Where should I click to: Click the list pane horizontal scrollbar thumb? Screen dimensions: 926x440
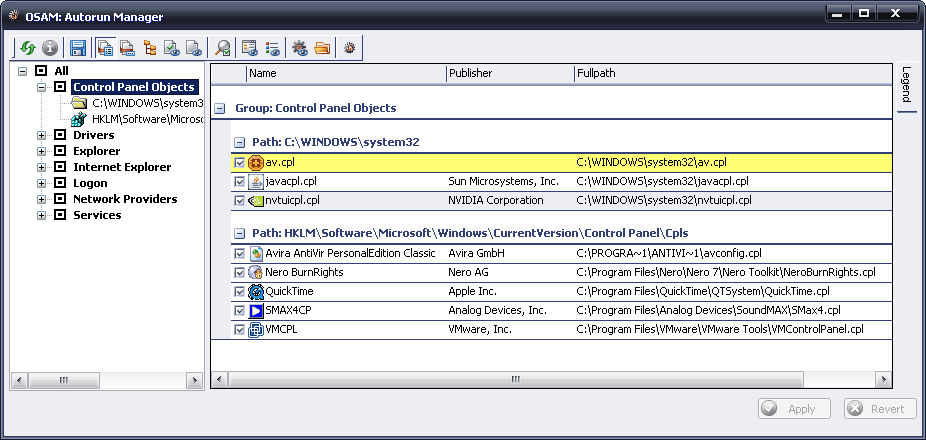click(x=516, y=379)
